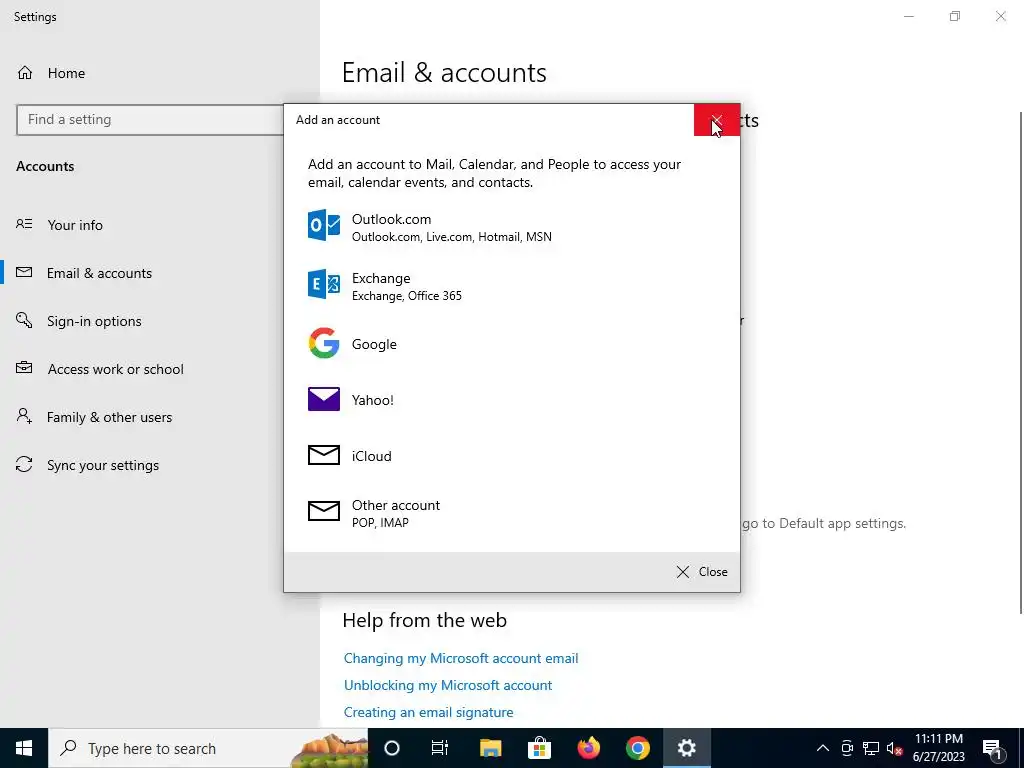The image size is (1024, 768).
Task: Open Creating an email signature link
Action: click(428, 712)
